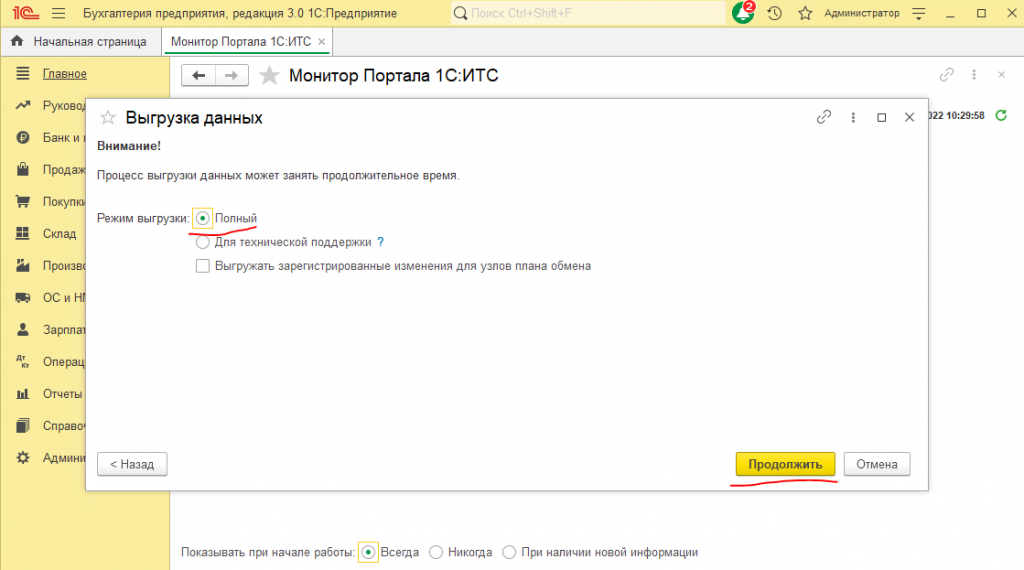Select the Полный export mode radio

(x=203, y=218)
